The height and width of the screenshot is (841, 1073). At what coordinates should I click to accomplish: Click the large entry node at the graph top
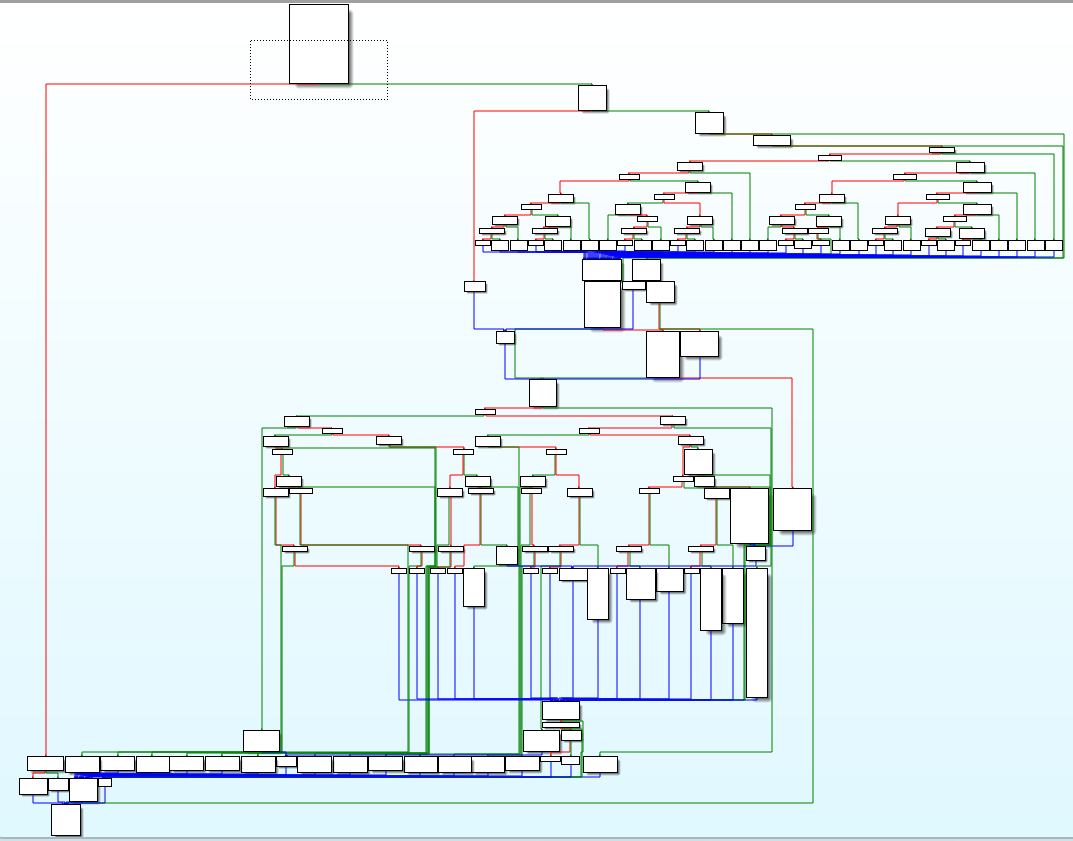click(x=319, y=44)
